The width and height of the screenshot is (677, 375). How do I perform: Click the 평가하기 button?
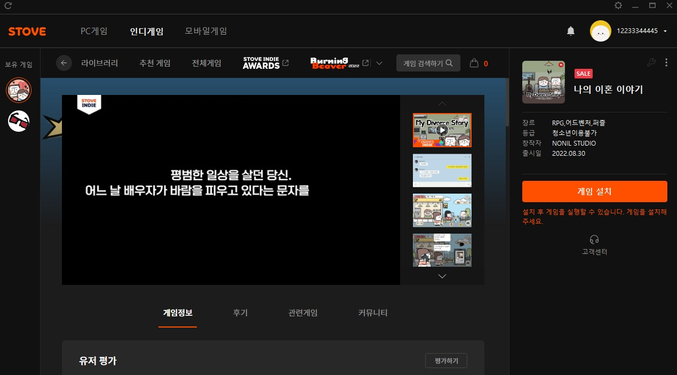446,361
